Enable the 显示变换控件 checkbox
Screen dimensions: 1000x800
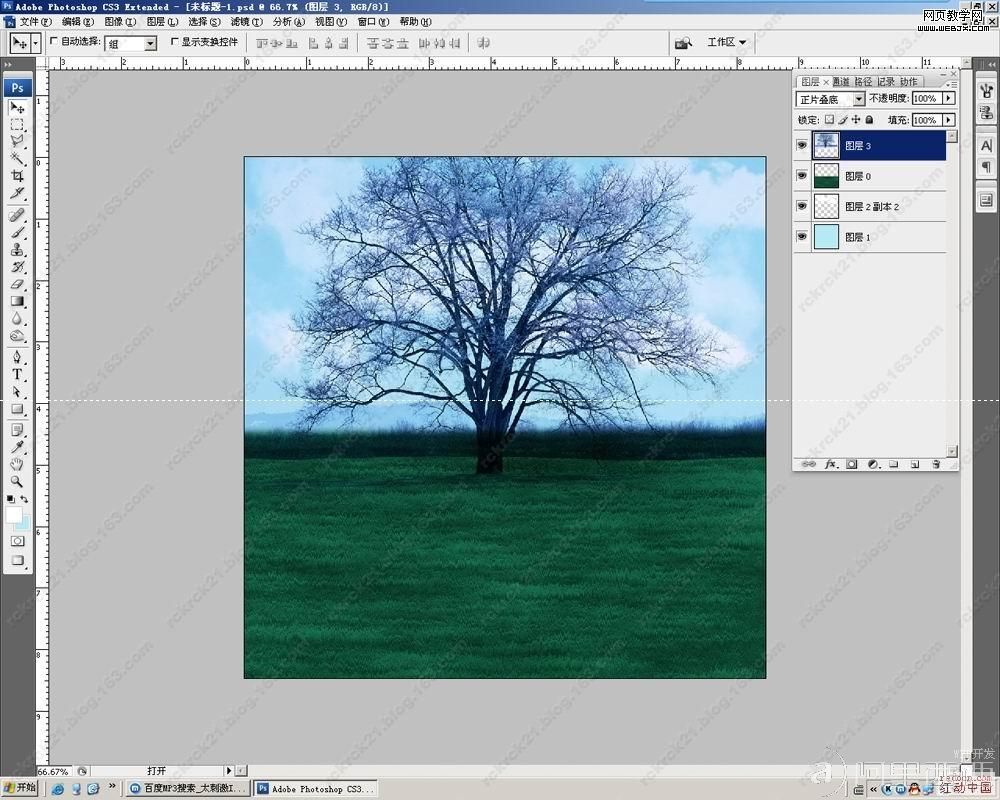pyautogui.click(x=175, y=41)
